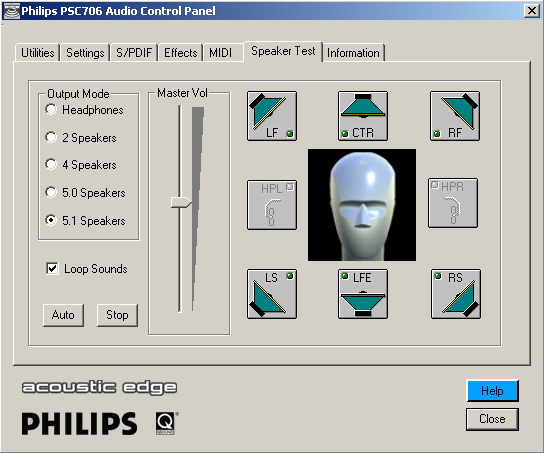Test the RF right front speaker icon
The height and width of the screenshot is (453, 544).
455,116
